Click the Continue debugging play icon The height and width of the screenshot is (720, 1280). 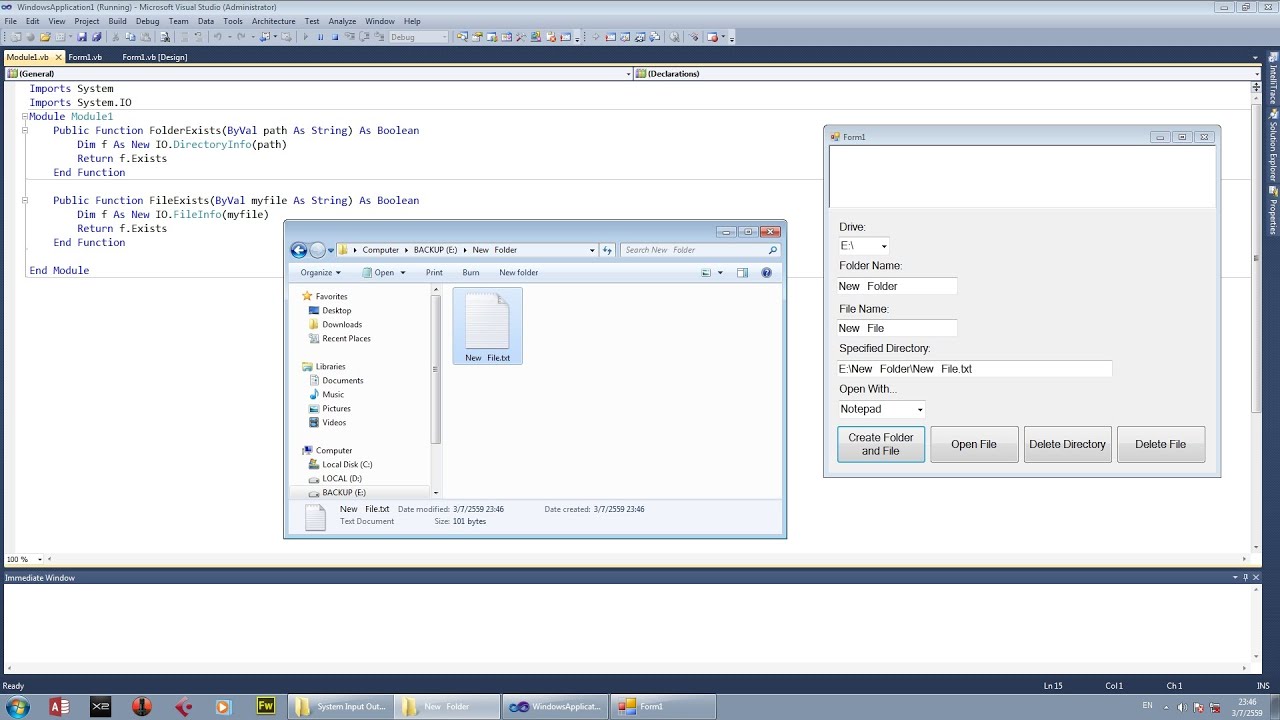coord(305,37)
